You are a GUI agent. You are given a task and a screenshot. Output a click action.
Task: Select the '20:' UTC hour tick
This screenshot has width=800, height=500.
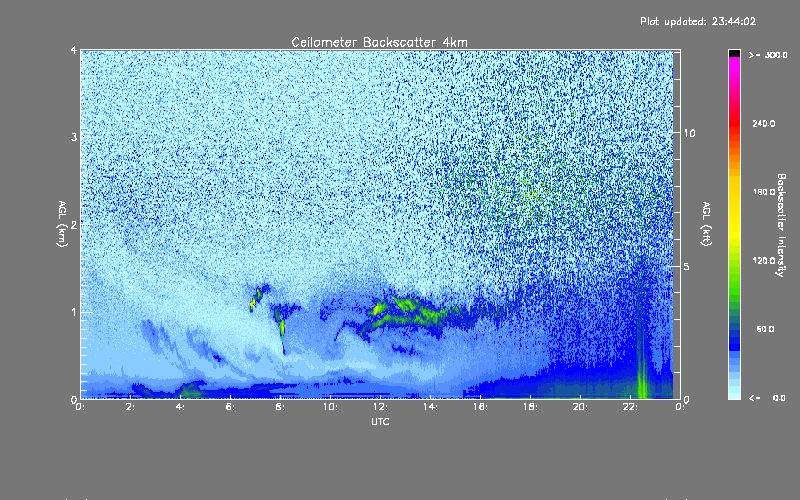click(x=580, y=407)
